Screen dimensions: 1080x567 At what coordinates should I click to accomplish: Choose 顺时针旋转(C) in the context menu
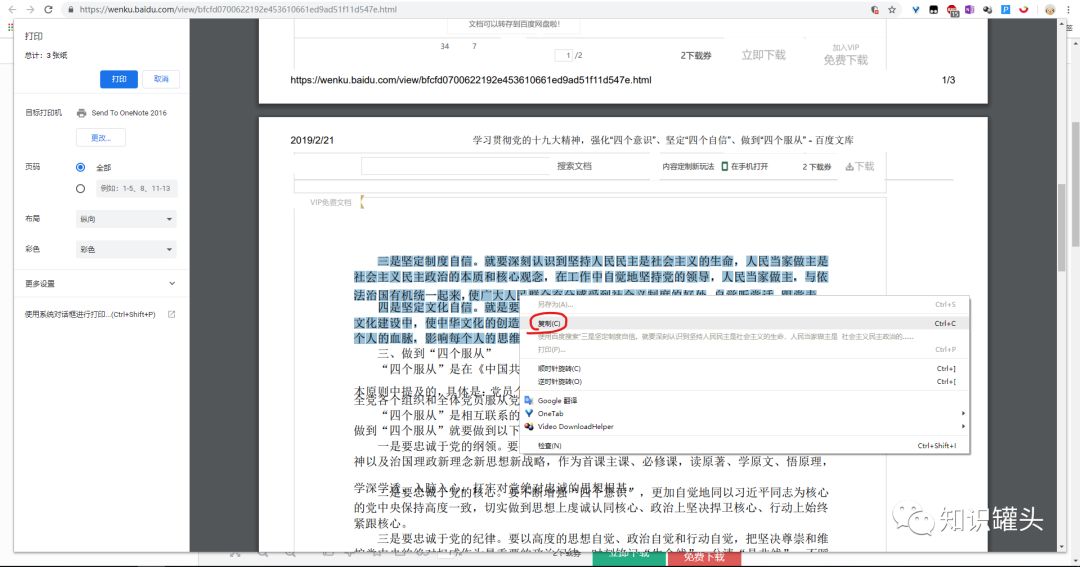pos(745,369)
